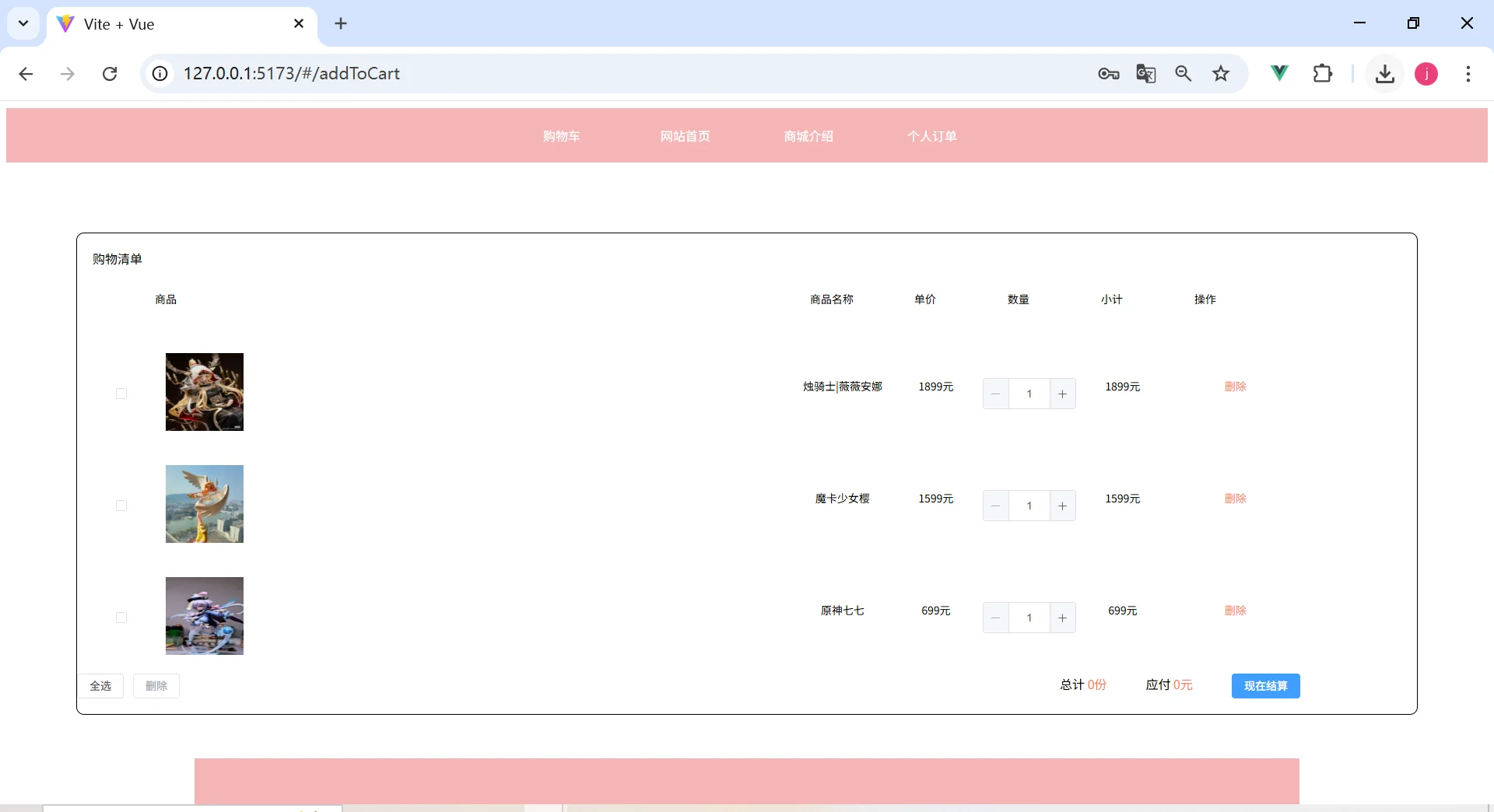Click the quantity field for 魔卡少女樱
1494x812 pixels.
click(x=1029, y=506)
